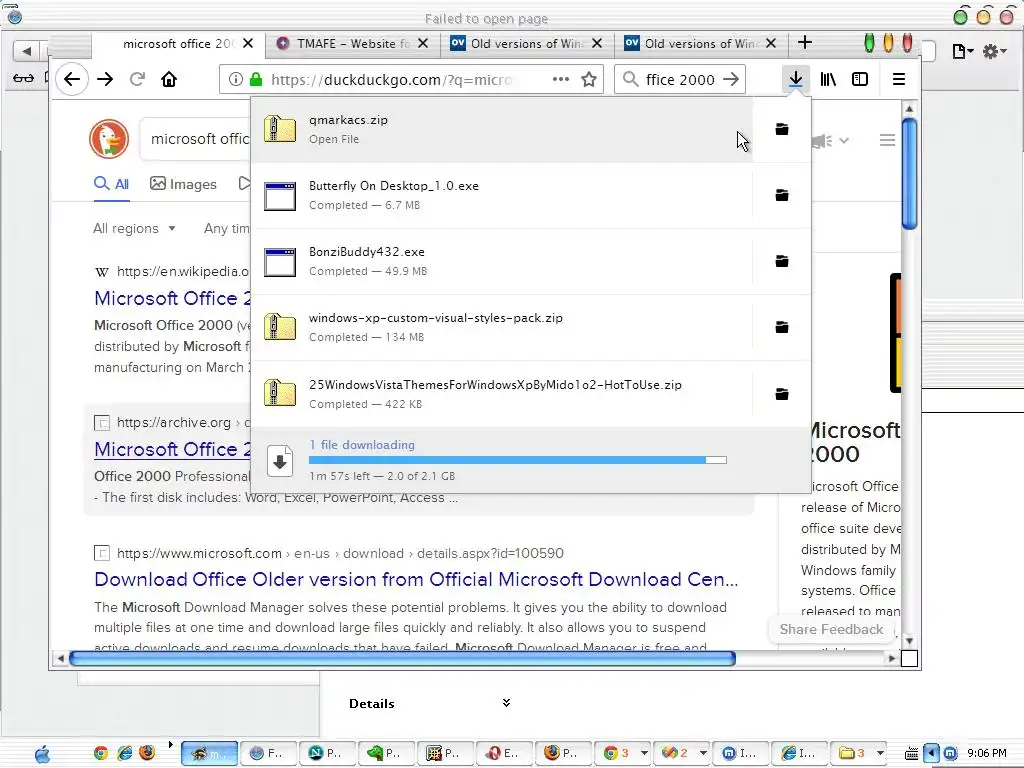Open windows-xp-custom-visual-styles-pack.zip download
Viewport: 1024px width, 768px height.
pos(502,327)
